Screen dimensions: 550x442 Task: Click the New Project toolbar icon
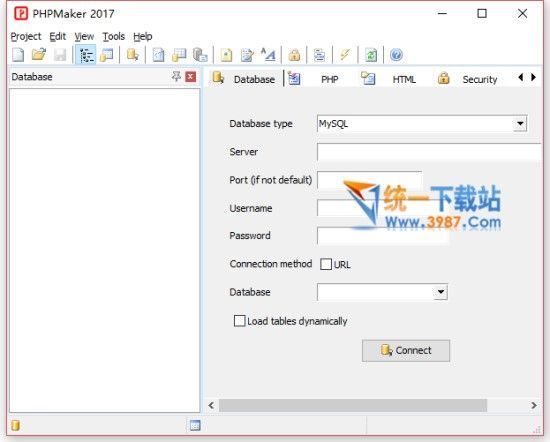point(18,55)
